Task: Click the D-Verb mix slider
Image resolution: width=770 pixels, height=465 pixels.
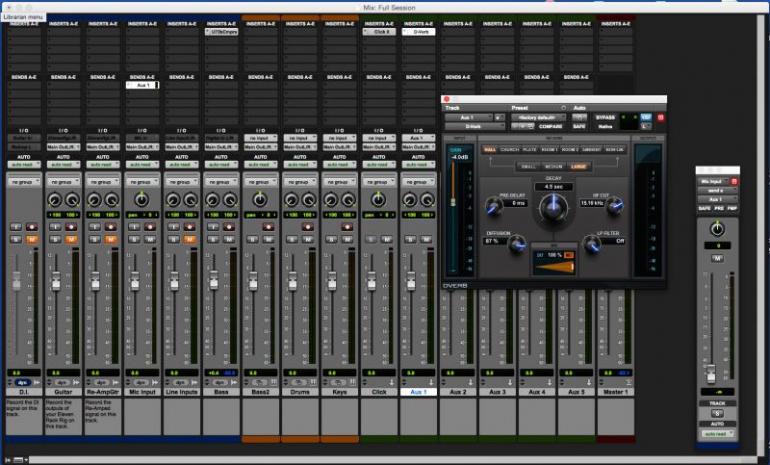Action: pyautogui.click(x=554, y=267)
